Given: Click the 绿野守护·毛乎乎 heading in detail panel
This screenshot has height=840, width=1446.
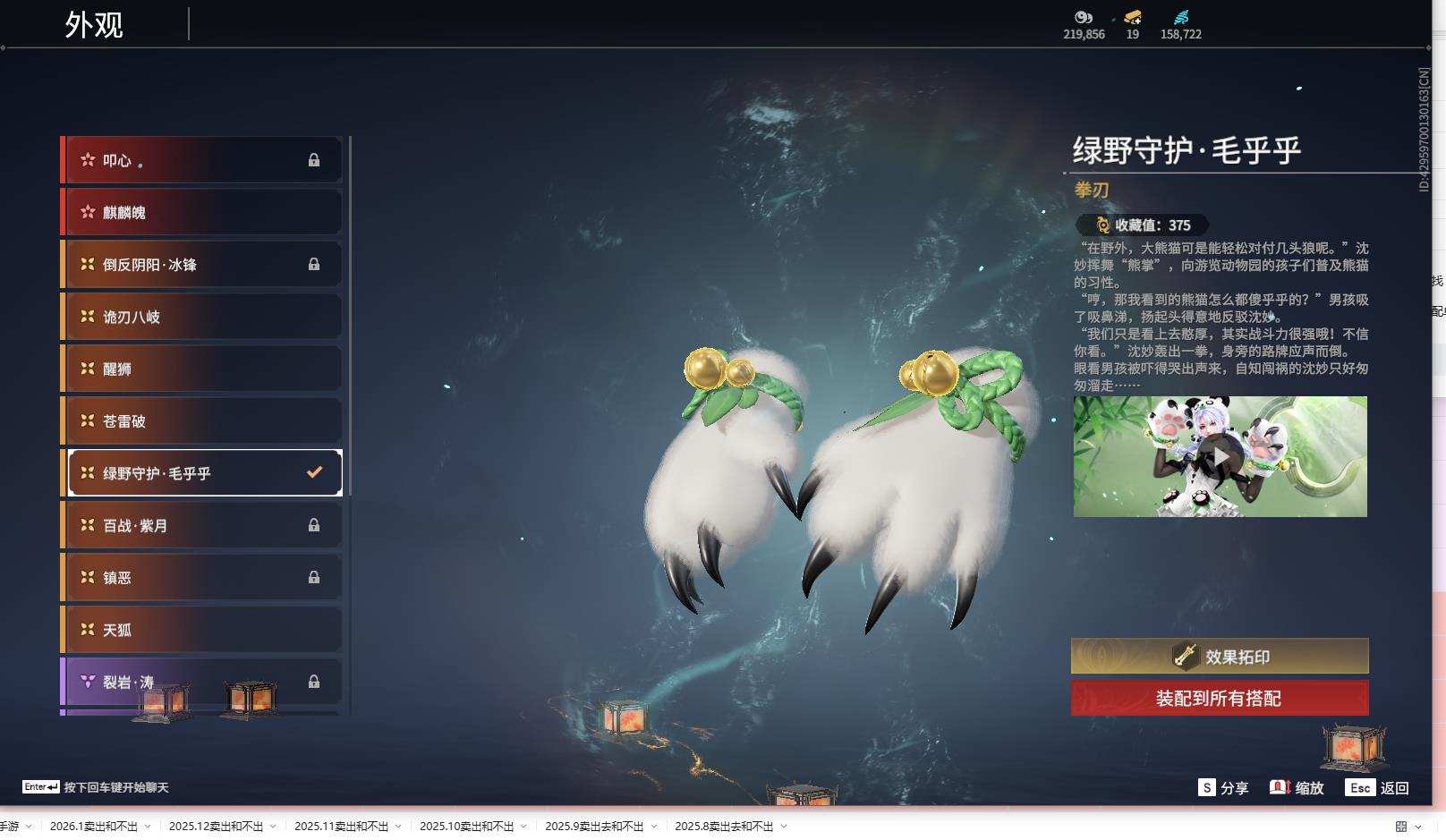Looking at the screenshot, I should click(x=1187, y=149).
